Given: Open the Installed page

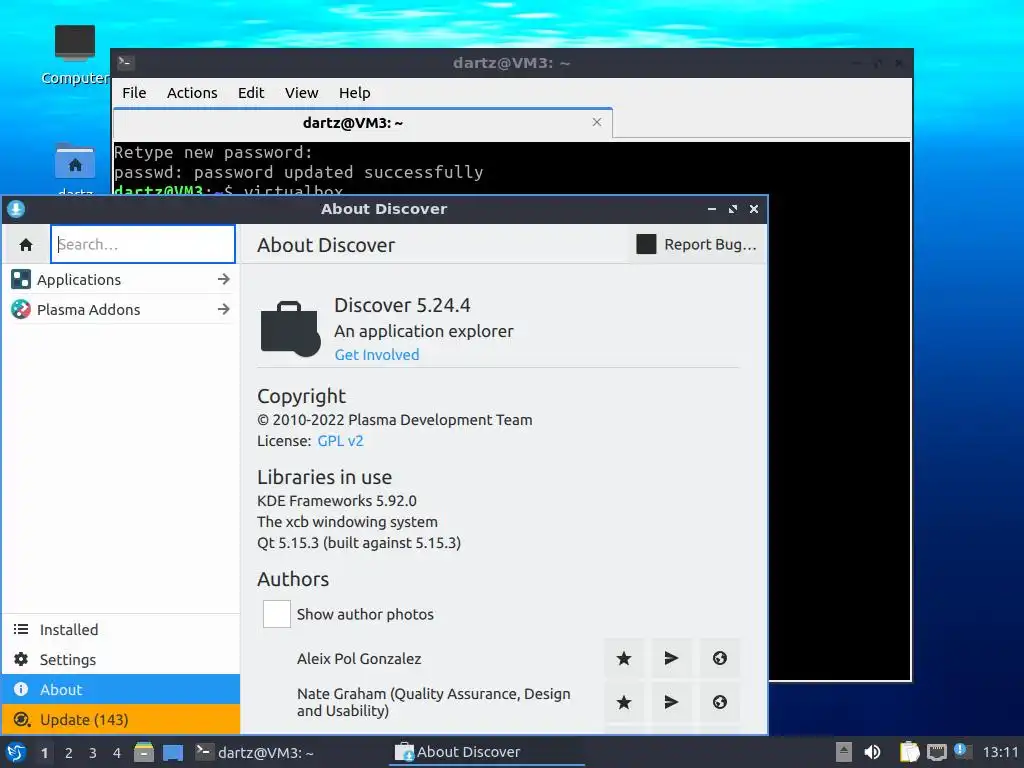Looking at the screenshot, I should [x=121, y=630].
